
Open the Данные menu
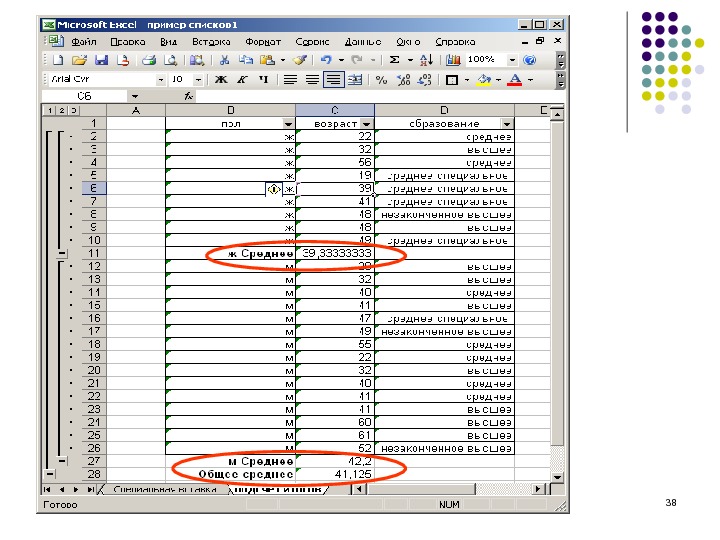pos(362,42)
